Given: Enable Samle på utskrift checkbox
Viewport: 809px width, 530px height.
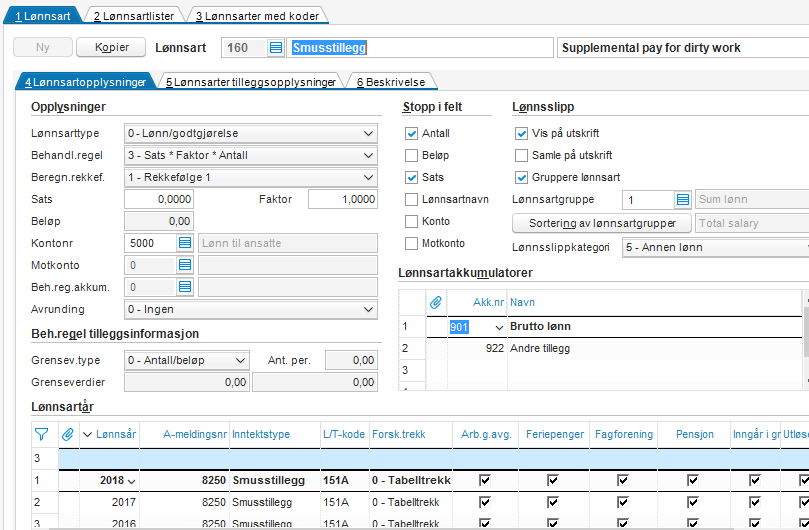Looking at the screenshot, I should (x=522, y=155).
